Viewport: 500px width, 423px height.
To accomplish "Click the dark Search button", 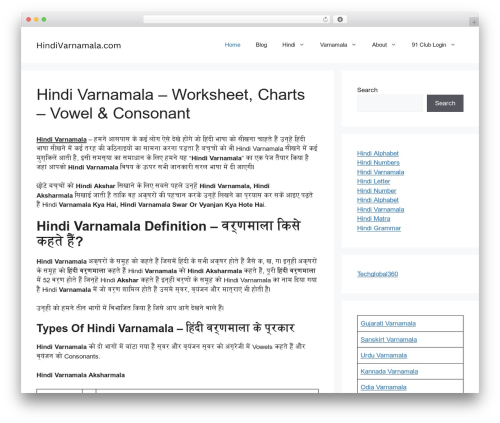I will pos(445,103).
